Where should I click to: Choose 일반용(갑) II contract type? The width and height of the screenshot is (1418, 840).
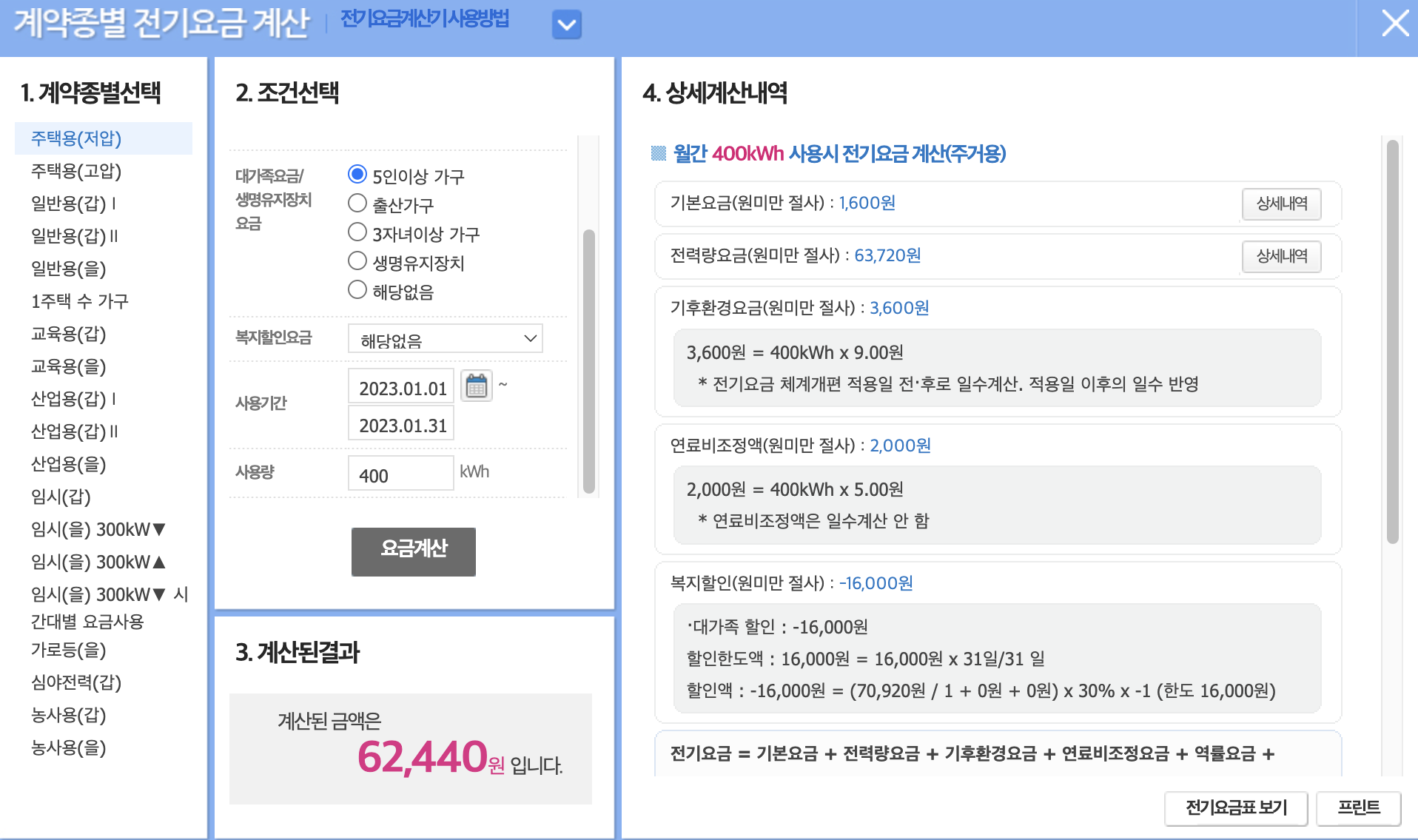click(x=75, y=236)
